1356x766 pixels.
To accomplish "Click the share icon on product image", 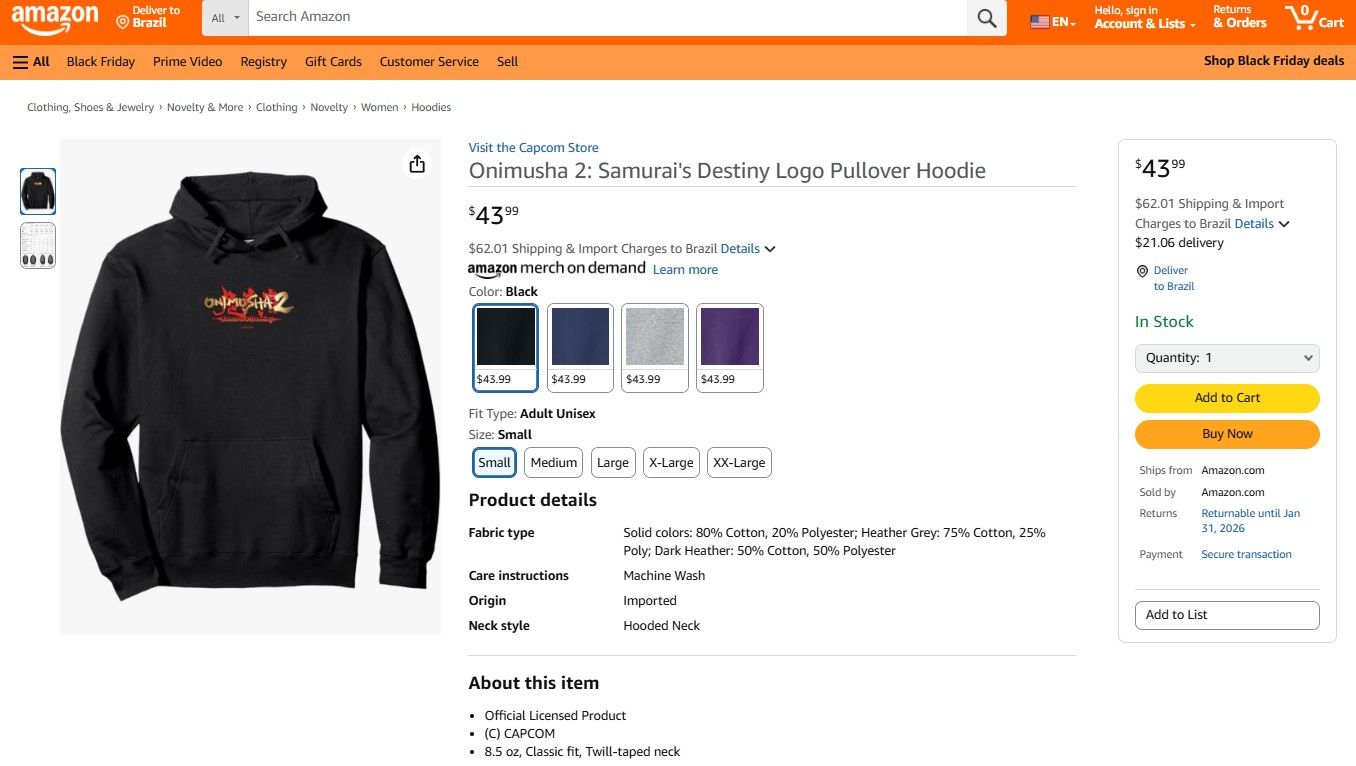I will click(x=417, y=164).
